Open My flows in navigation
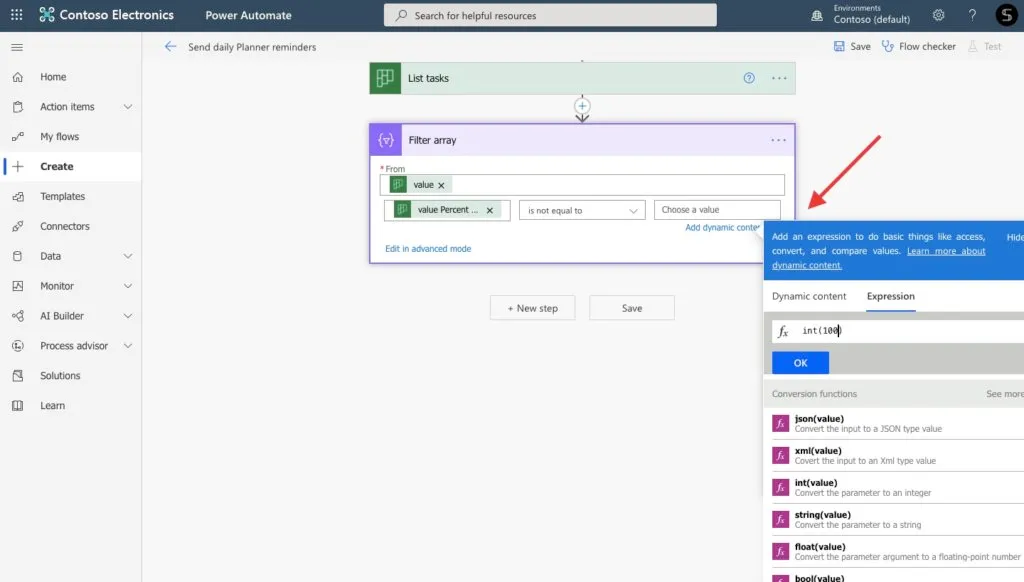The height and width of the screenshot is (582, 1024). pyautogui.click(x=59, y=137)
